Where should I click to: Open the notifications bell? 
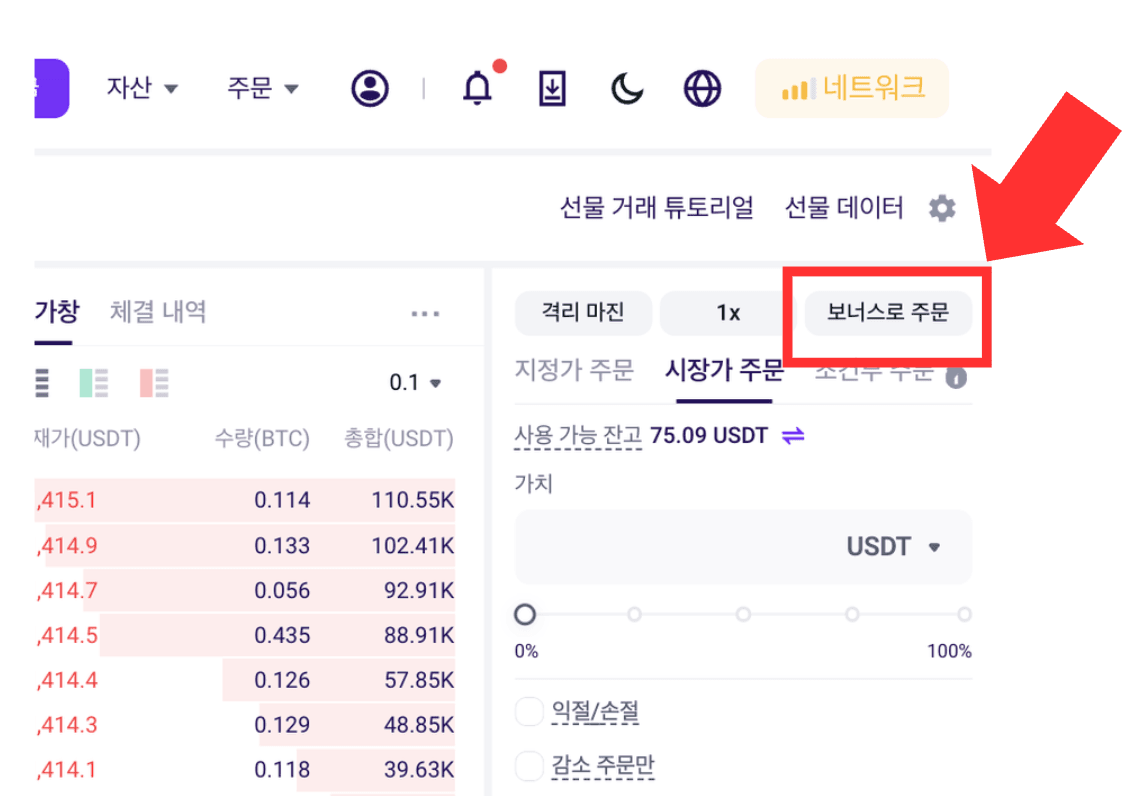pyautogui.click(x=478, y=88)
